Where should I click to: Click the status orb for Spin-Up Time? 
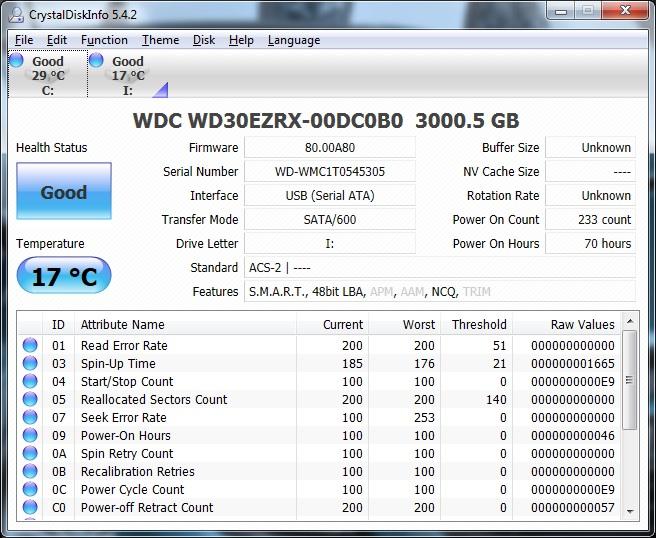(30, 363)
